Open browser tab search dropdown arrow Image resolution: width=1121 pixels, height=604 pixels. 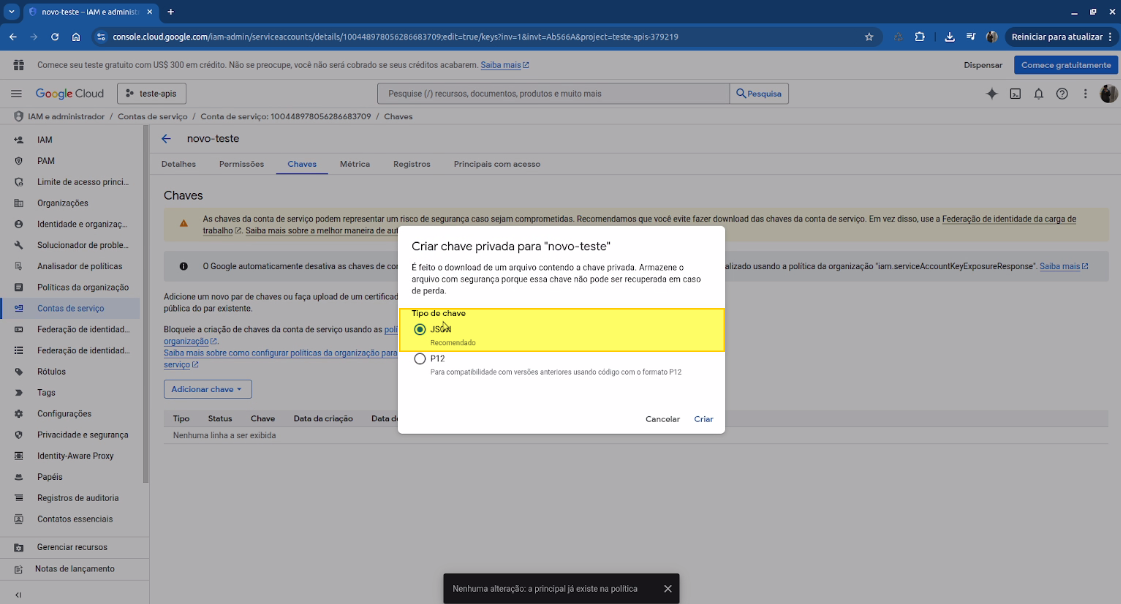click(11, 11)
